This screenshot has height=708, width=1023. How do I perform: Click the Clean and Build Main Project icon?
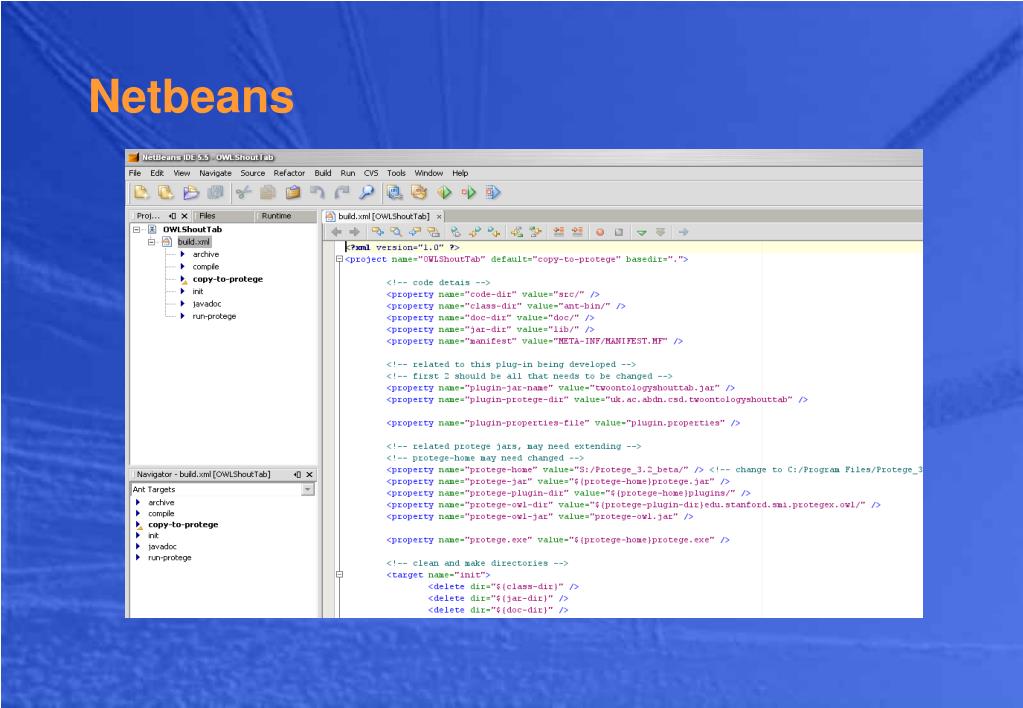[x=419, y=192]
